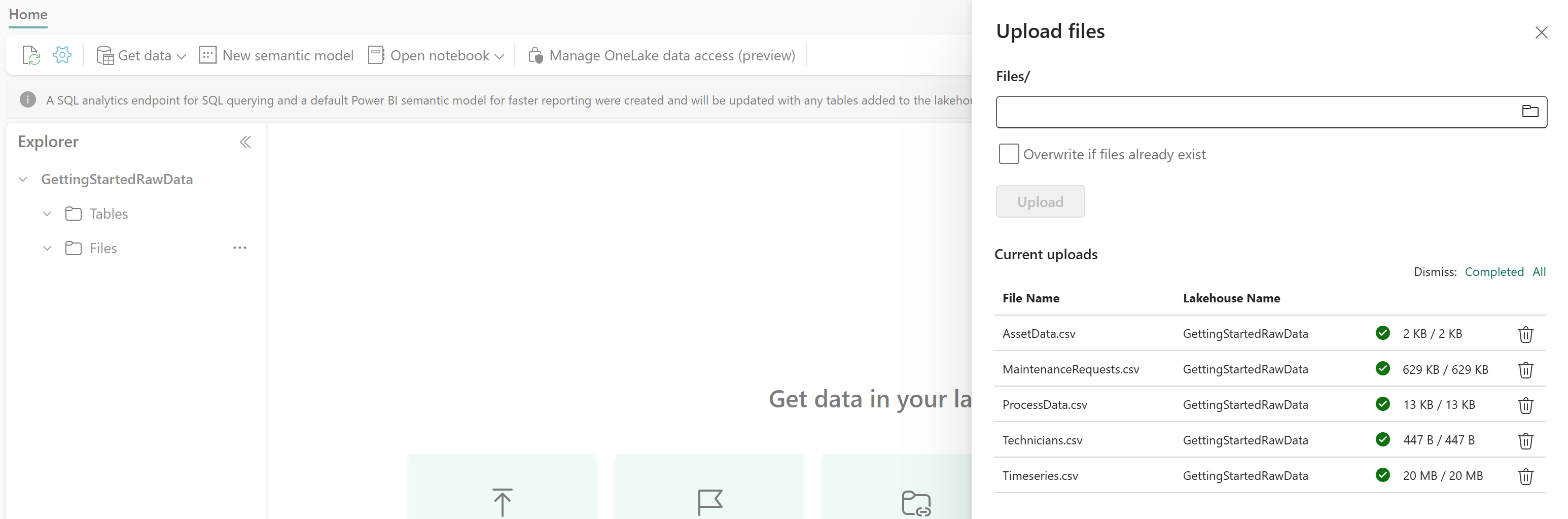Close the Upload files pane
The image size is (1568, 519).
coord(1541,32)
